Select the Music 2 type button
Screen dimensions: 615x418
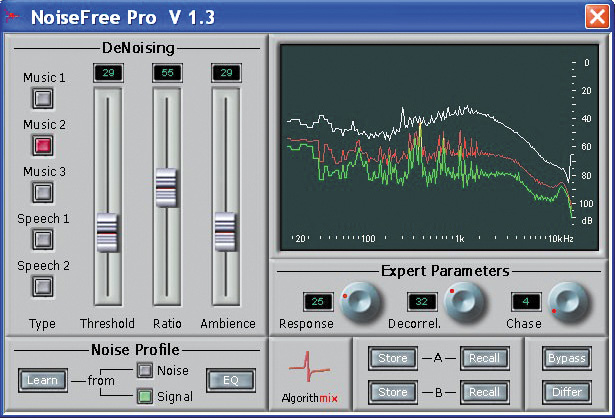(x=43, y=145)
